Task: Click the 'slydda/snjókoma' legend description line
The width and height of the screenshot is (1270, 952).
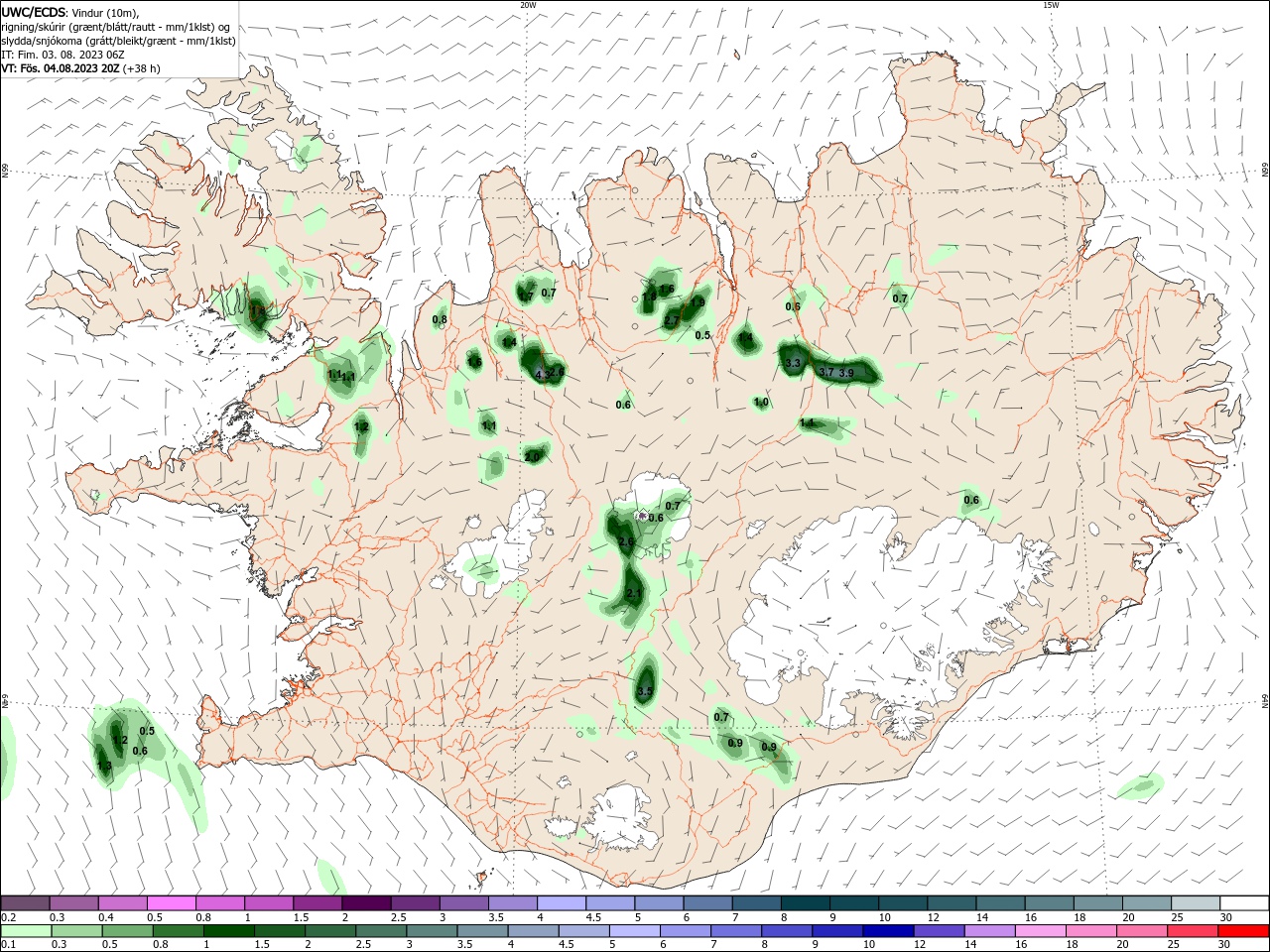Action: click(118, 41)
